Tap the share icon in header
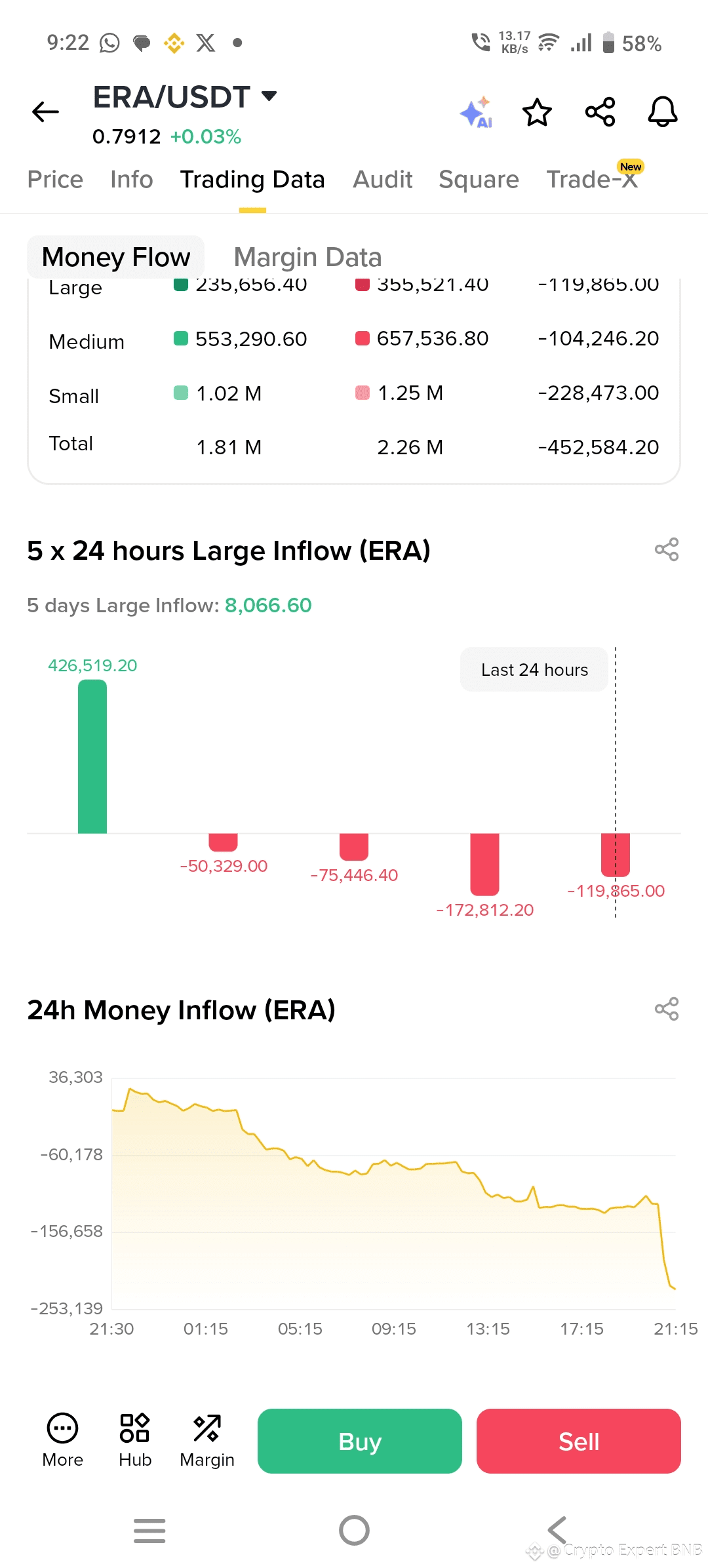The image size is (708, 1568). (600, 112)
